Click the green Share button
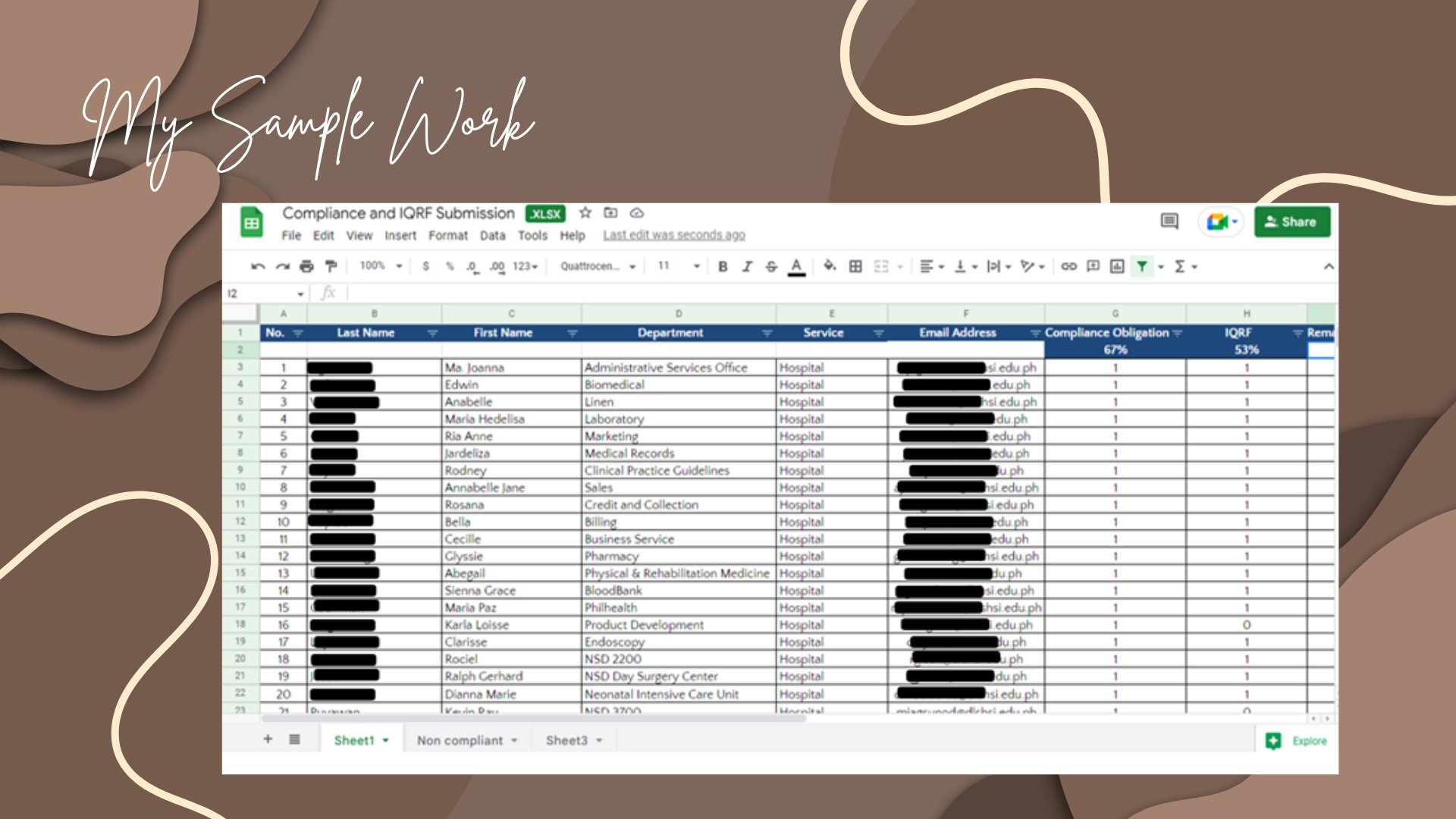1456x819 pixels. [x=1291, y=222]
